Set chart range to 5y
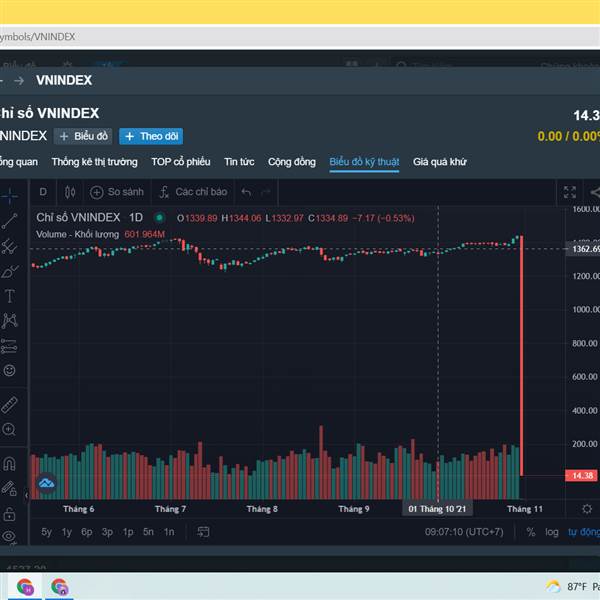 click(x=46, y=532)
